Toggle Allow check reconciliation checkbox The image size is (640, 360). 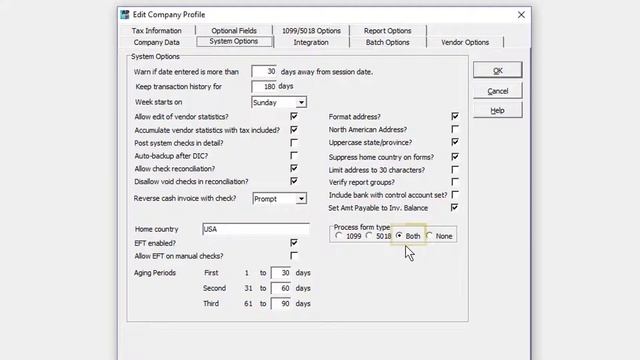(x=294, y=169)
